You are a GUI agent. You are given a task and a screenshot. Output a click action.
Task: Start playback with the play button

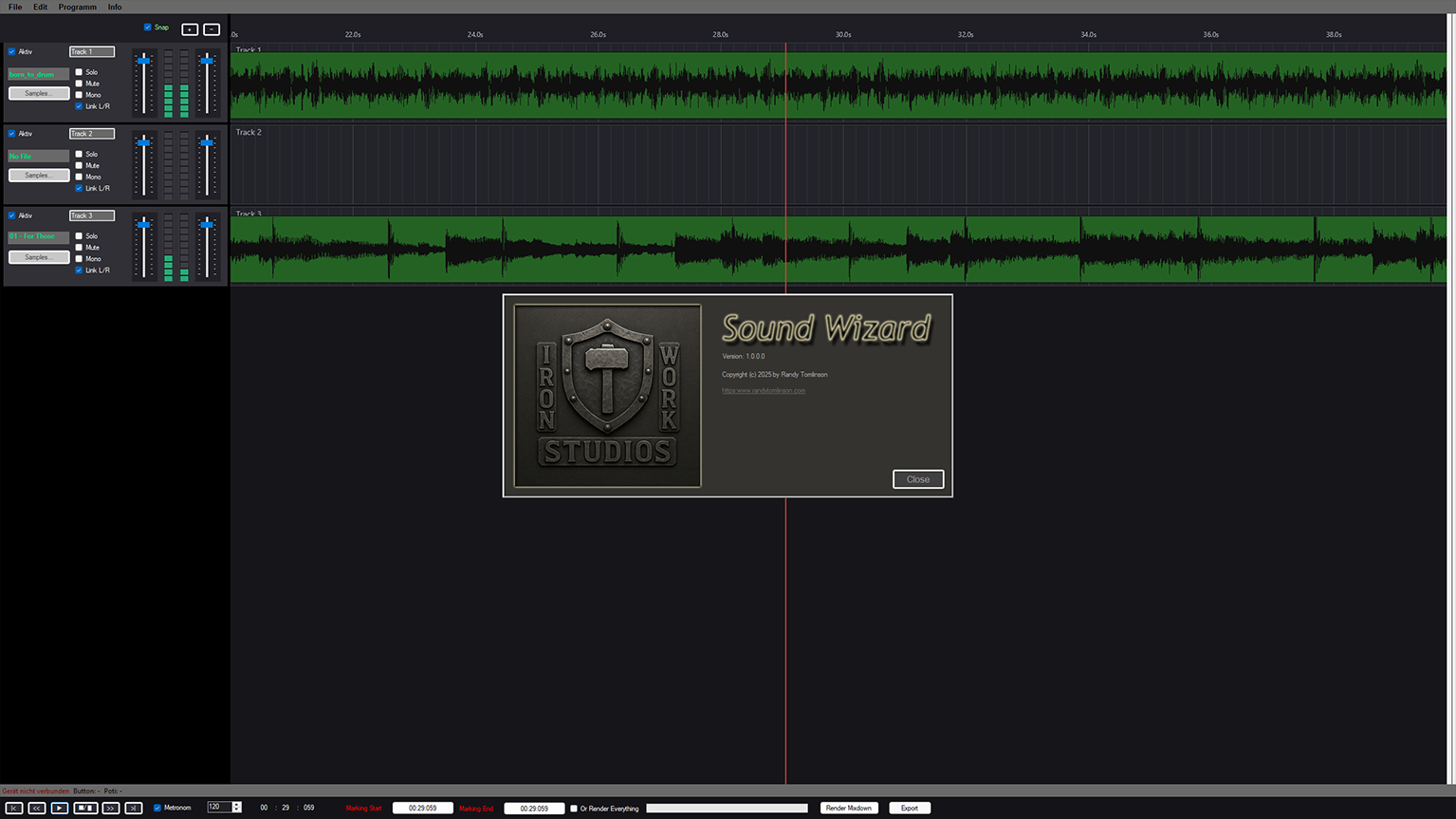[59, 808]
